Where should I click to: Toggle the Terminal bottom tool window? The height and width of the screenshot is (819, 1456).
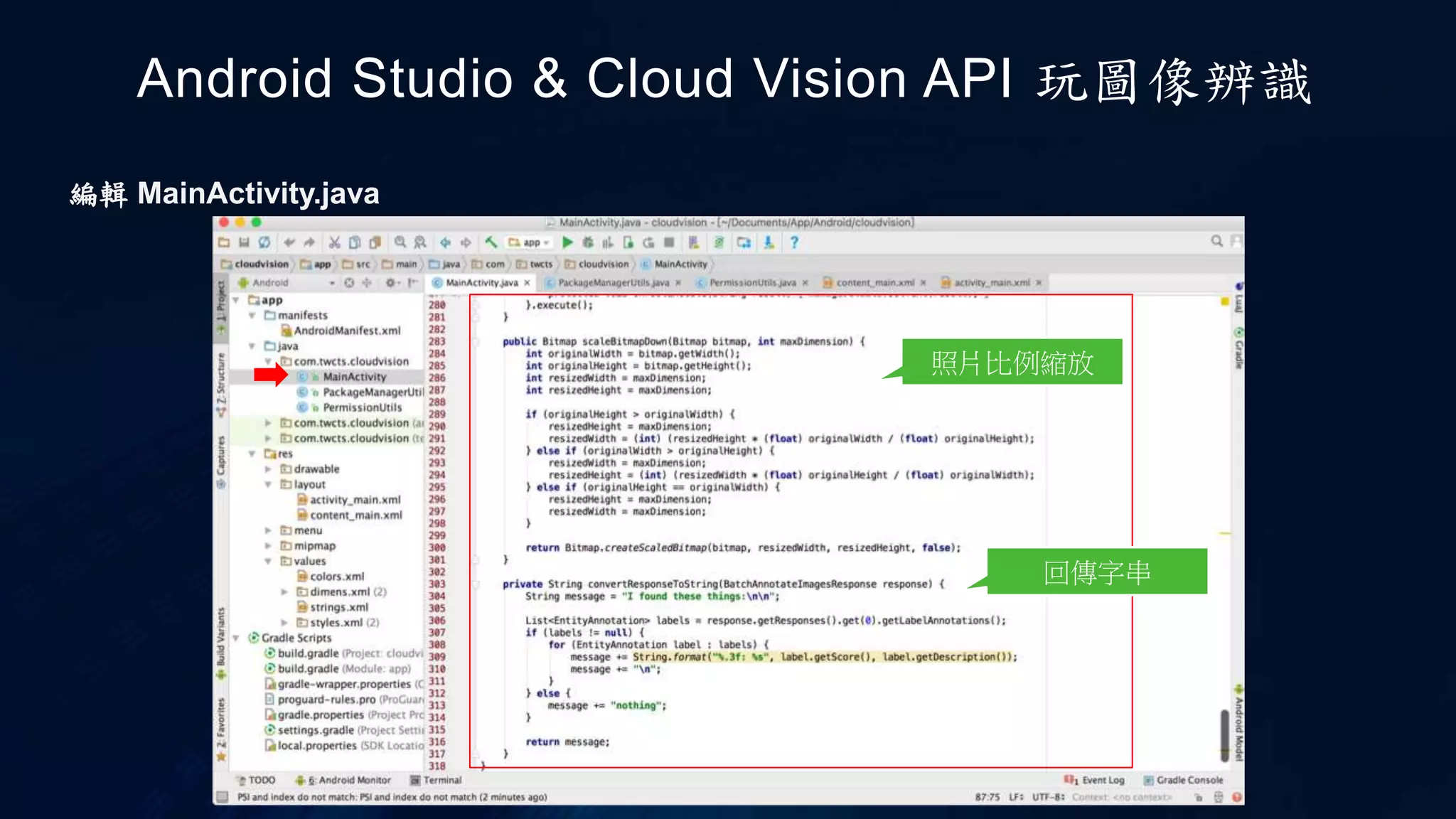(436, 780)
